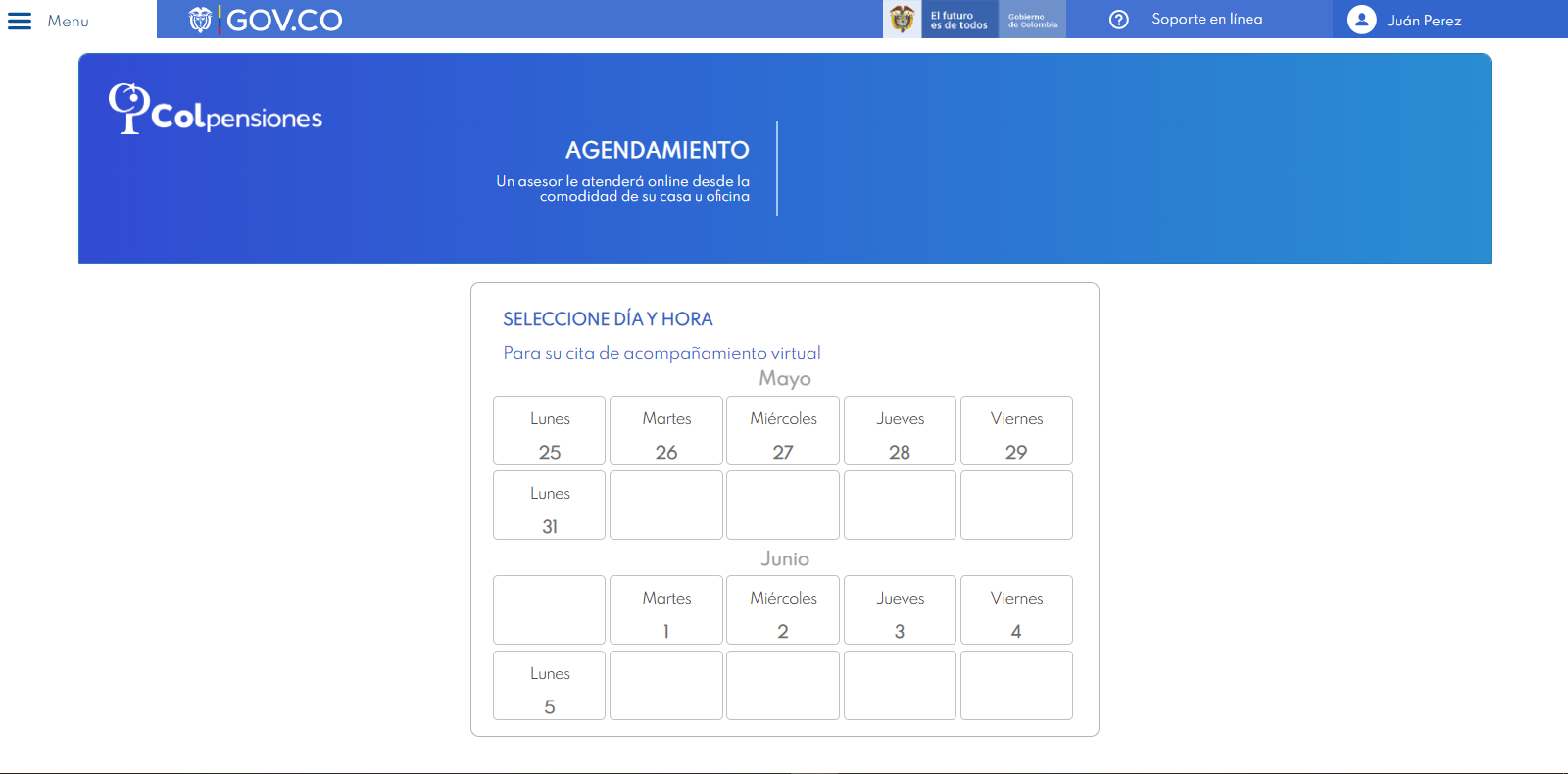The height and width of the screenshot is (774, 1568).
Task: Click the Menu label
Action: point(69,21)
